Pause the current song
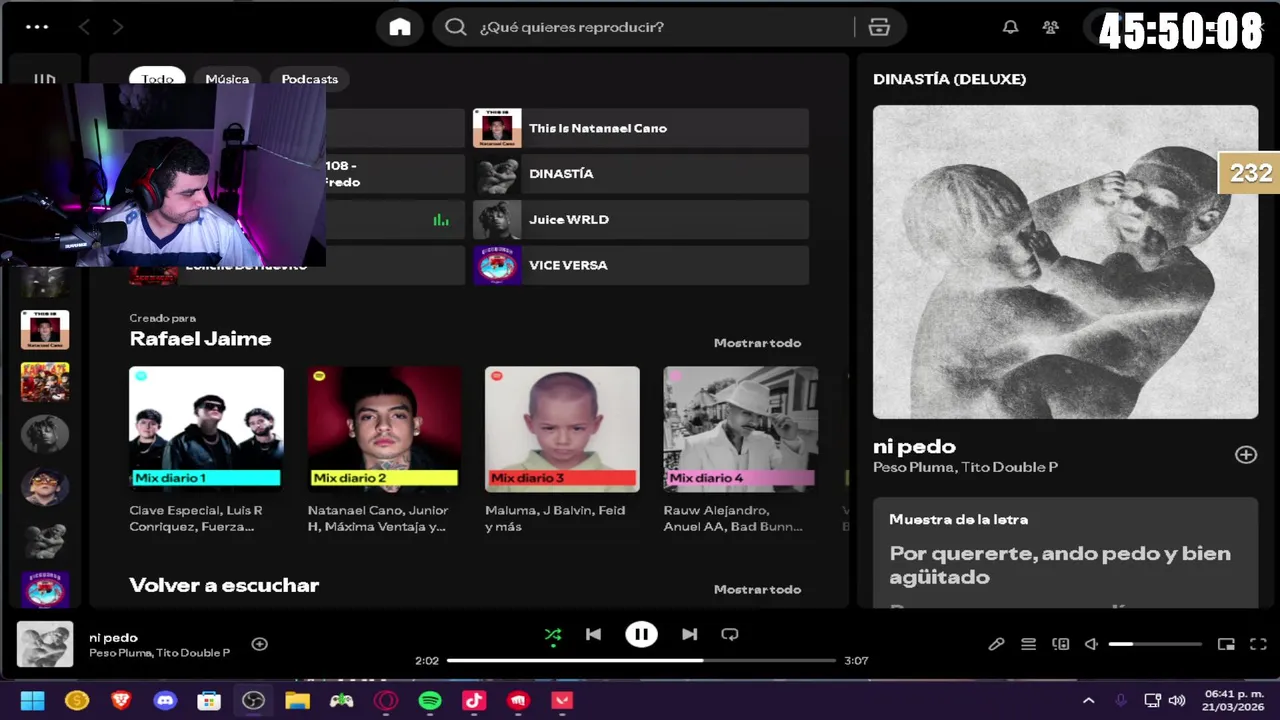Image resolution: width=1280 pixels, height=720 pixels. point(641,634)
